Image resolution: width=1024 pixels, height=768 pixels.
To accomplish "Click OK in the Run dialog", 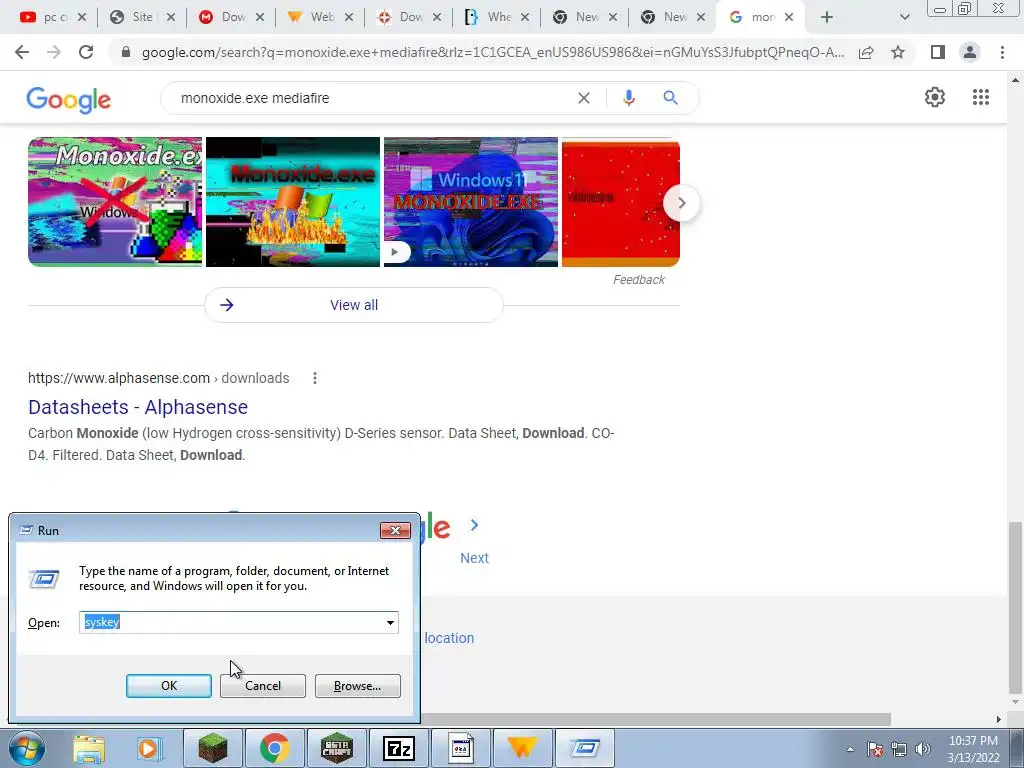I will click(x=168, y=686).
